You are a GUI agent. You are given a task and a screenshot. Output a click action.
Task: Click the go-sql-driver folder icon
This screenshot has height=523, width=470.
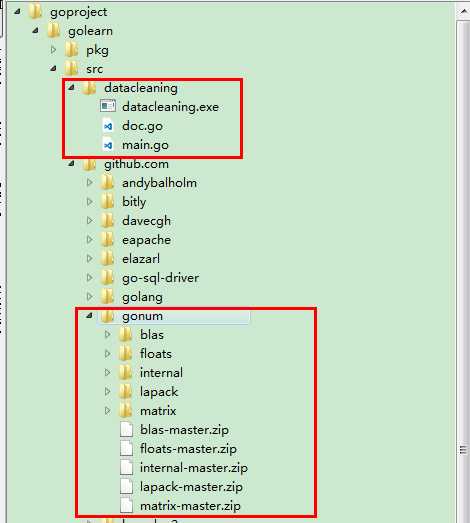107,278
